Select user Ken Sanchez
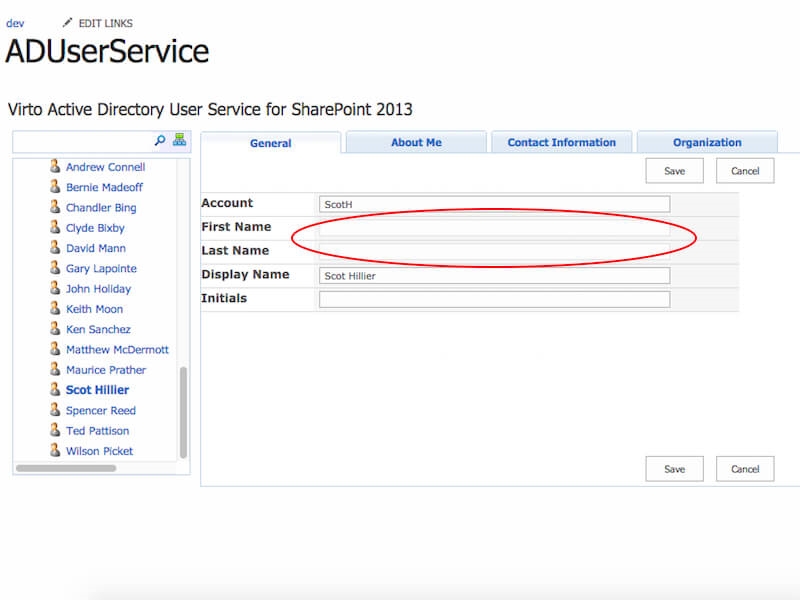 98,330
